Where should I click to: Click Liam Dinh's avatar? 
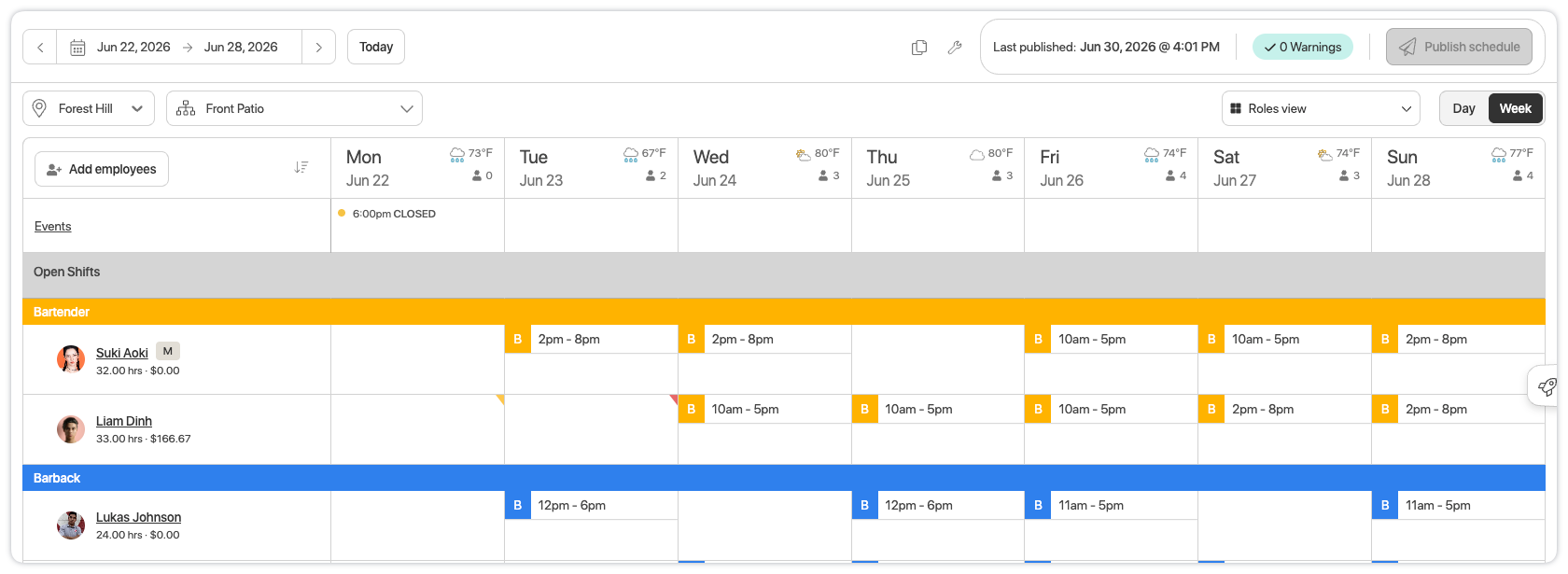coord(71,429)
